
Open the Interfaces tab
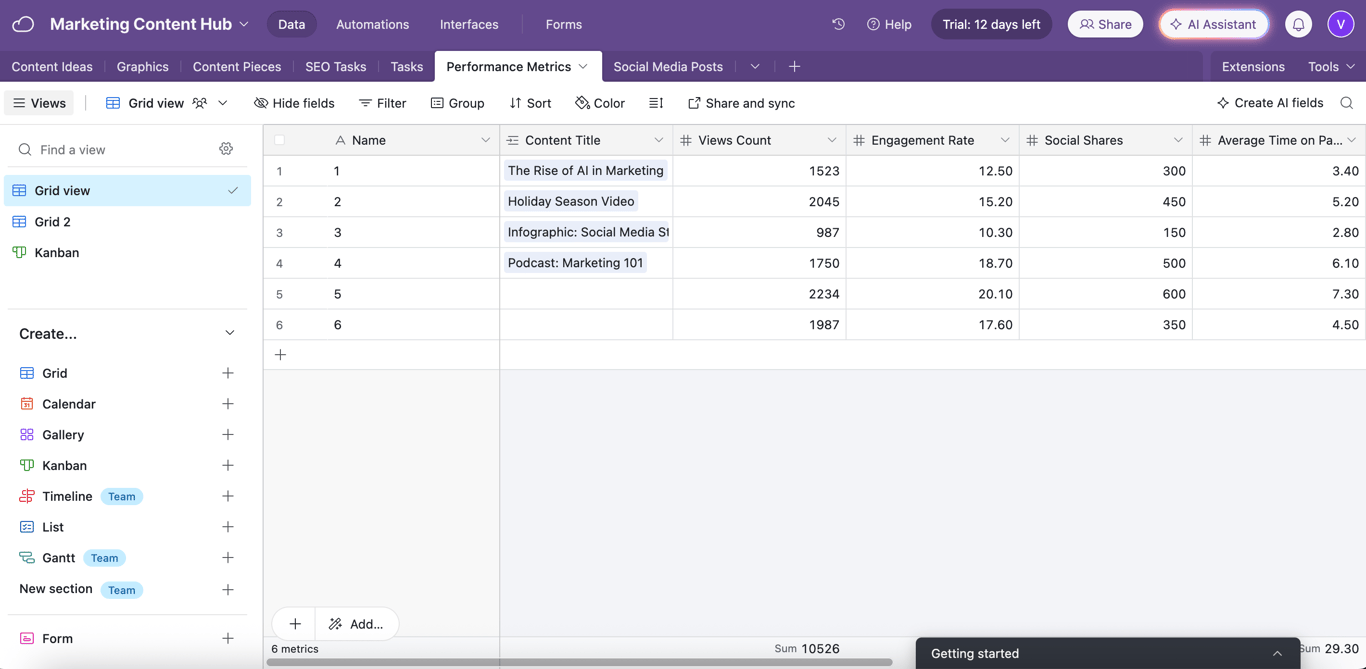tap(469, 24)
